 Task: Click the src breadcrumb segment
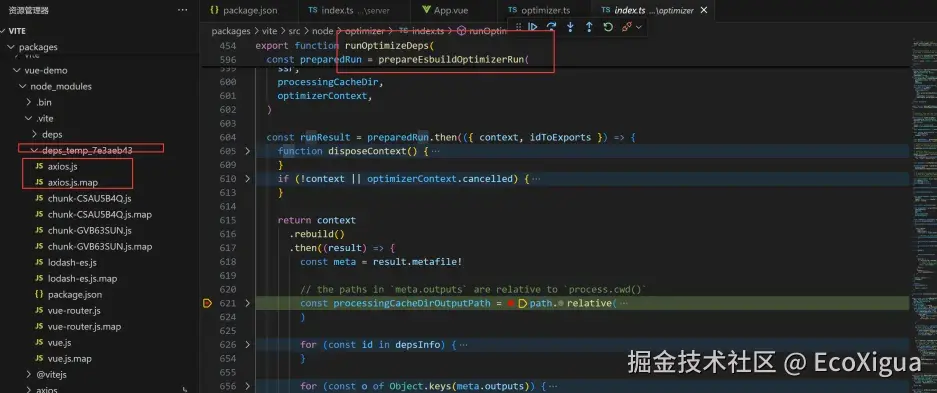(295, 31)
